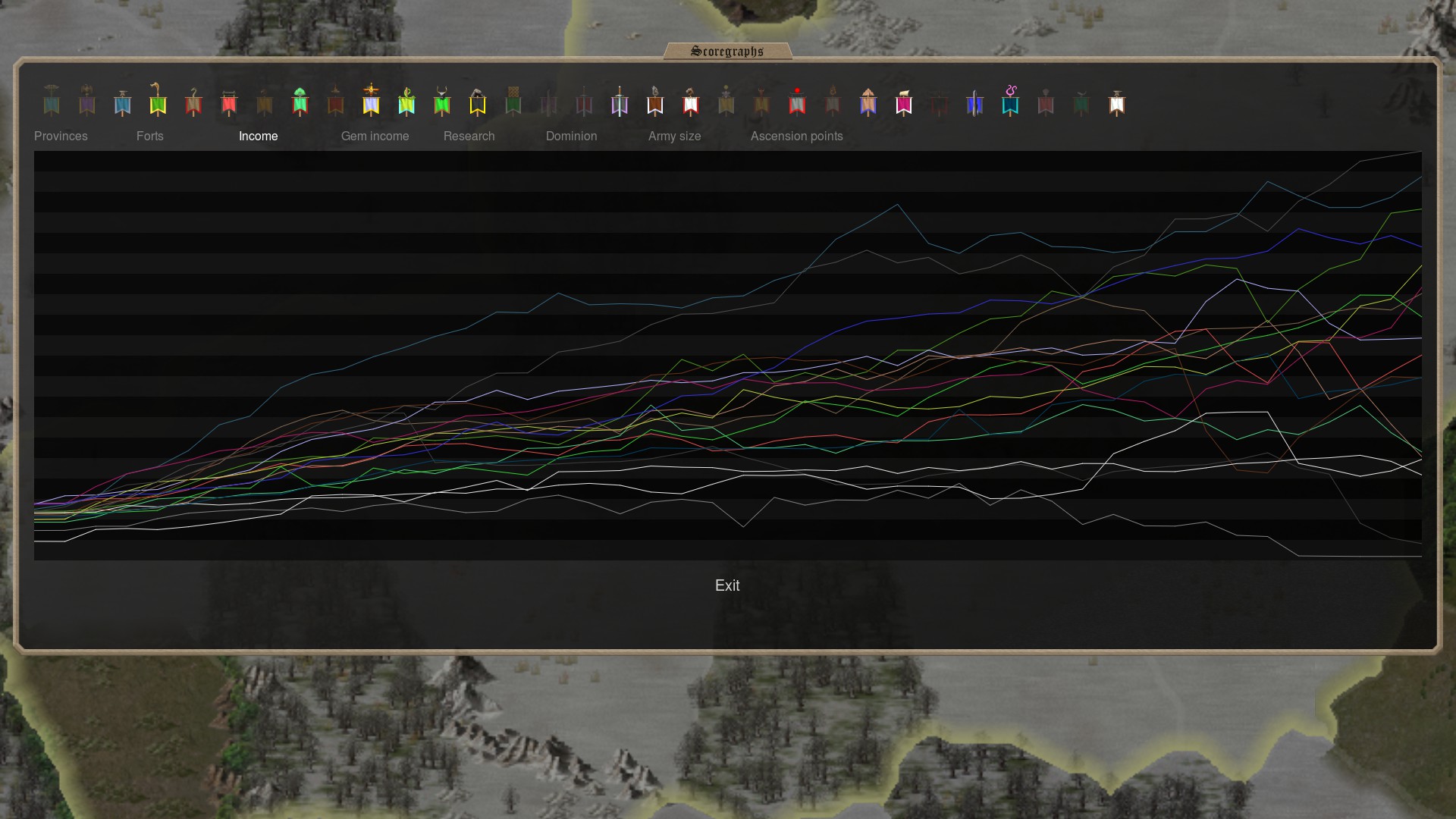The height and width of the screenshot is (819, 1456).
Task: Select the dim green banner with knotwork top
Action: [513, 100]
